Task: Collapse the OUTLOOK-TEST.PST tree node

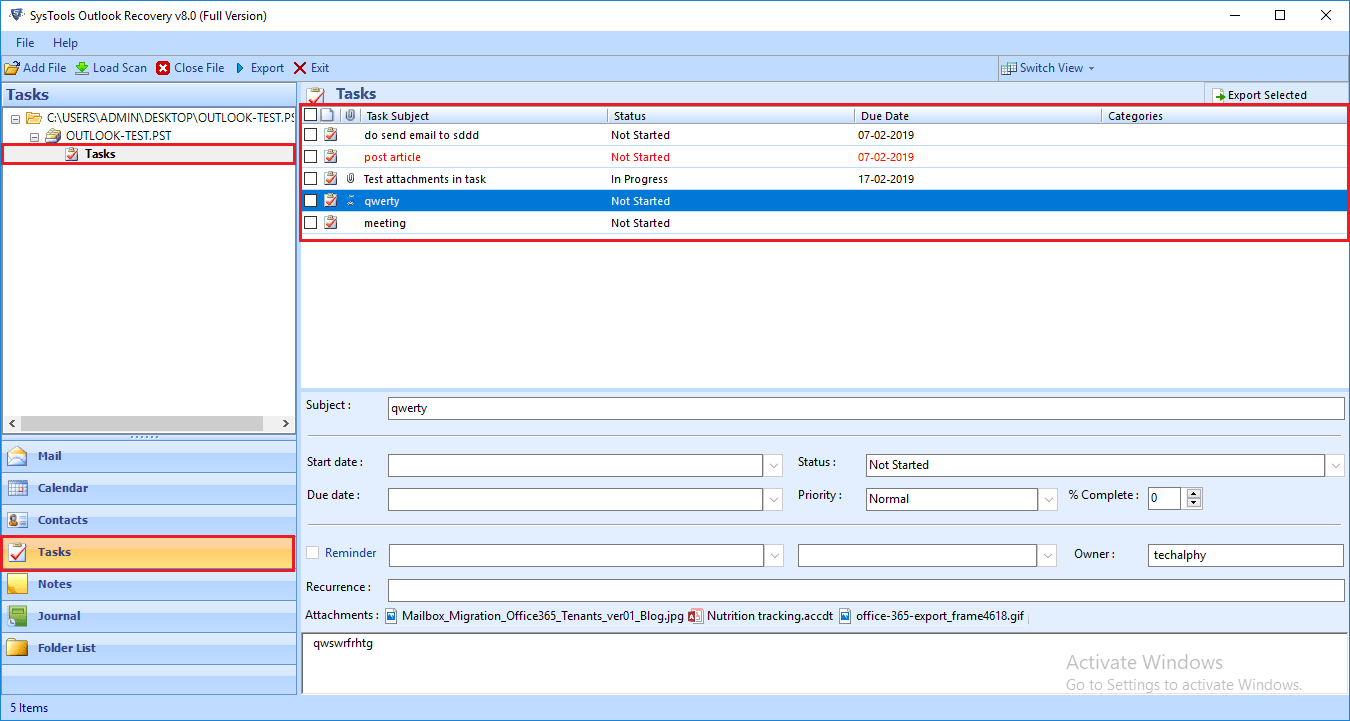Action: (x=34, y=136)
